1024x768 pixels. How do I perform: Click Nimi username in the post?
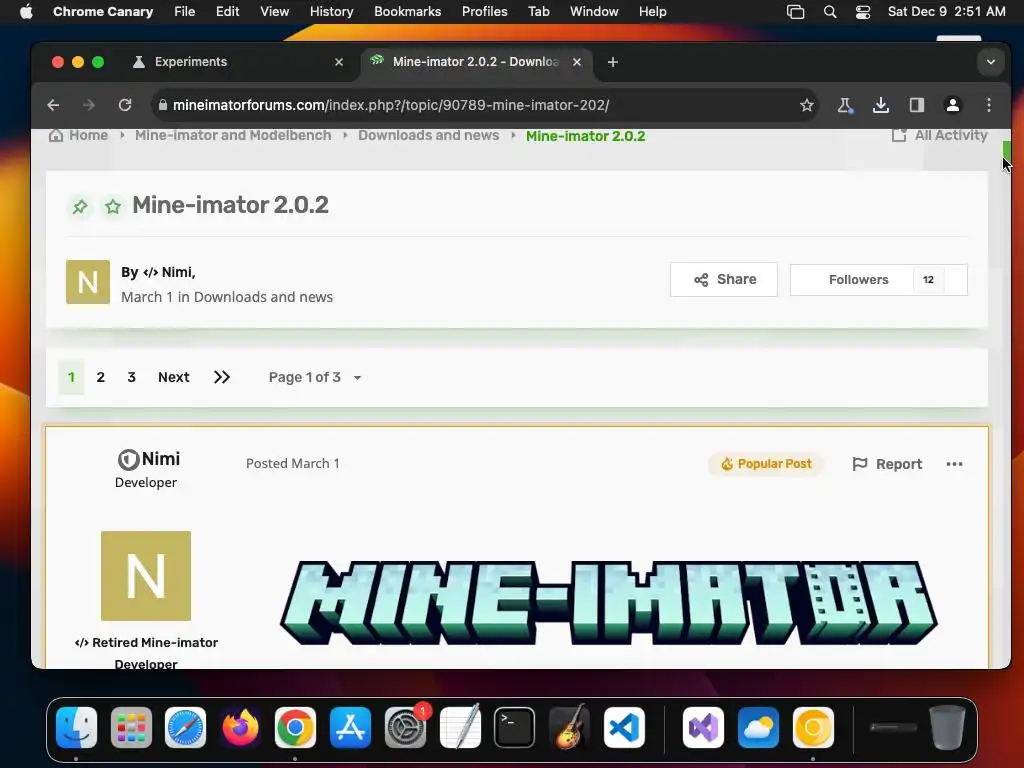click(161, 459)
